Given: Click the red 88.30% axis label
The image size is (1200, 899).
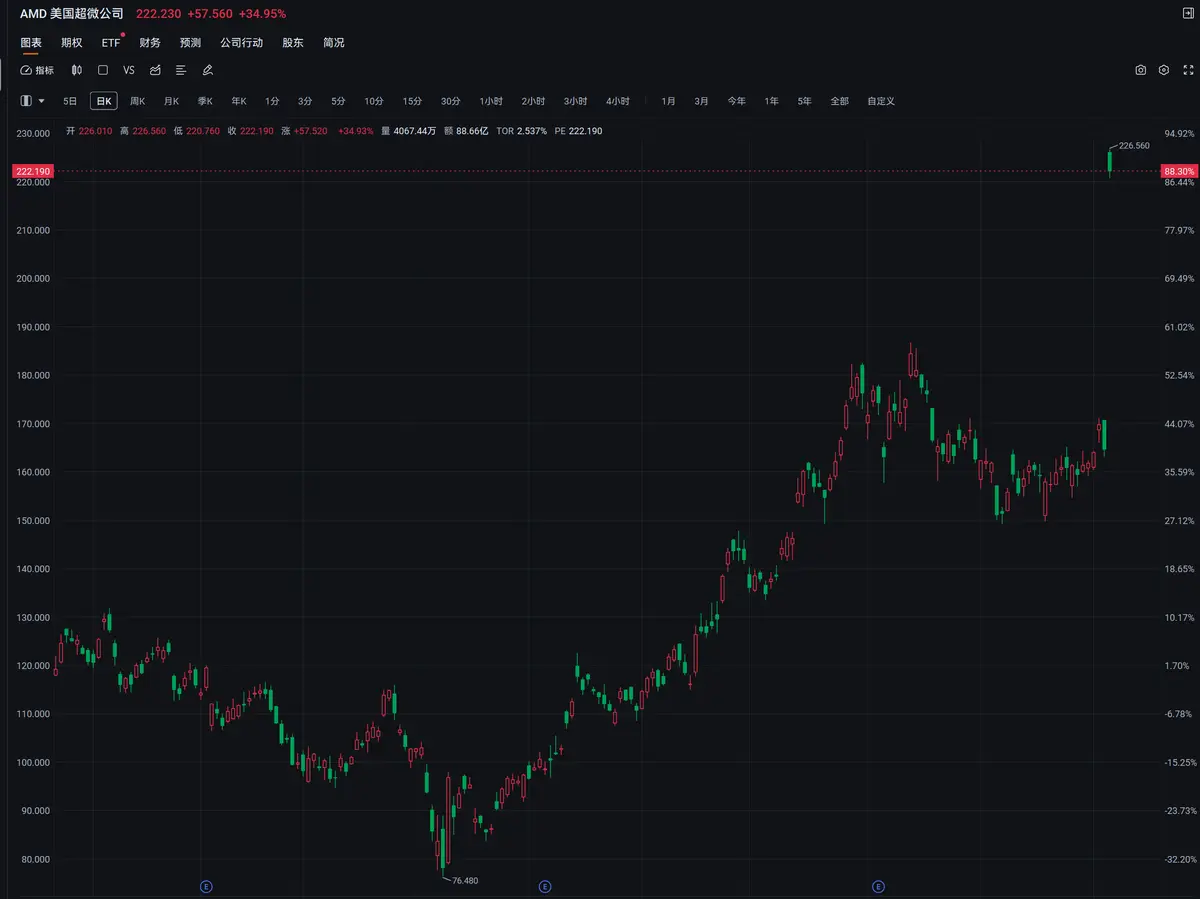Looking at the screenshot, I should [x=1179, y=172].
